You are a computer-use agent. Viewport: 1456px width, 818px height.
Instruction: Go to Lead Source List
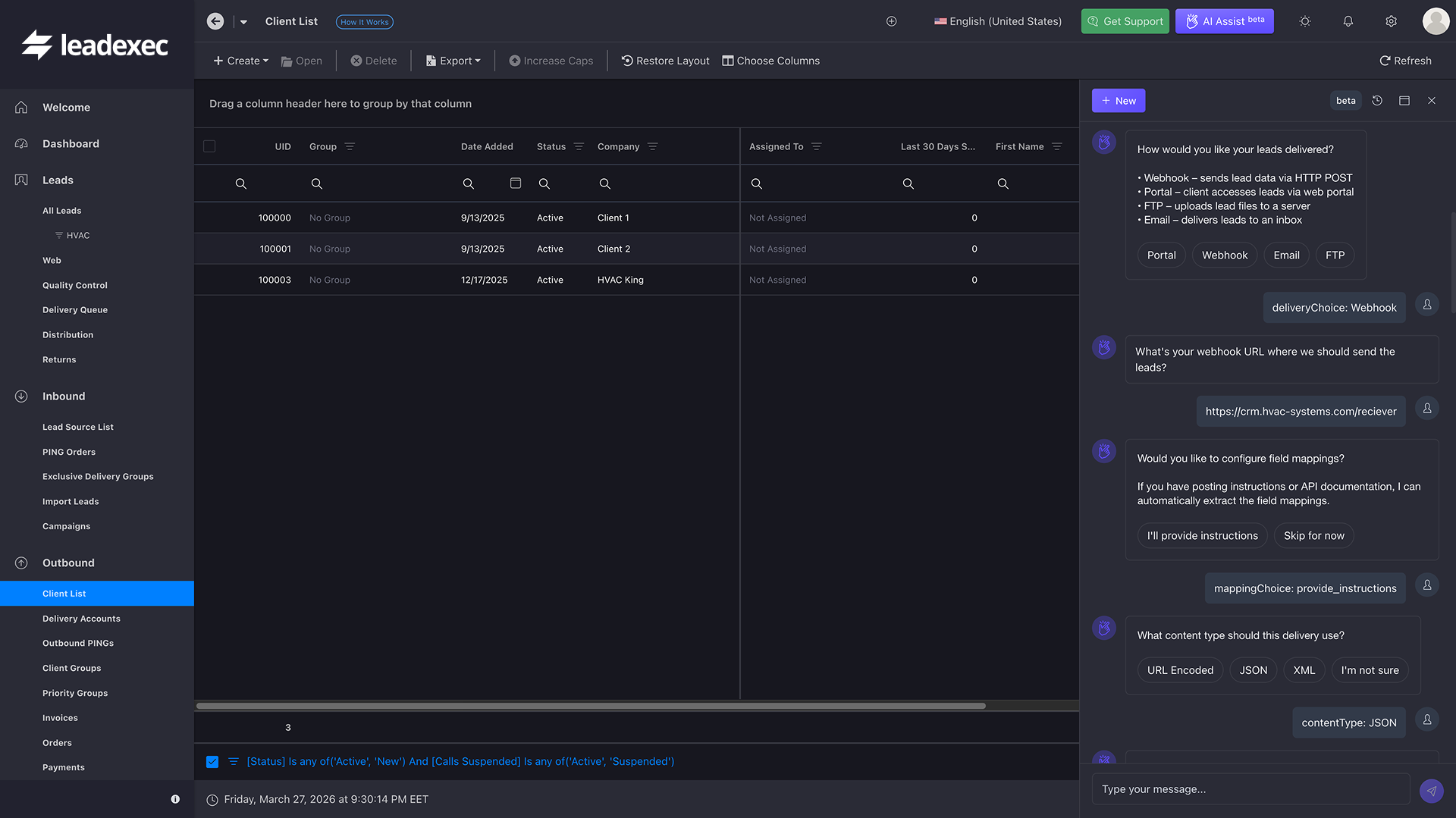click(x=77, y=428)
